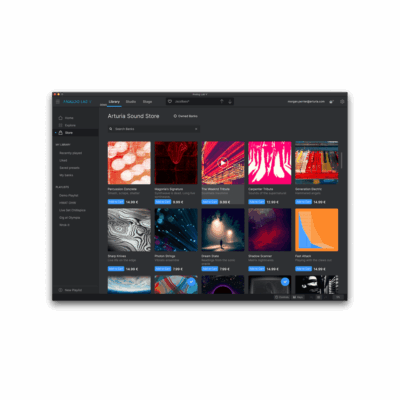
Task: Add Photon Strings to cart
Action: [x=163, y=269]
